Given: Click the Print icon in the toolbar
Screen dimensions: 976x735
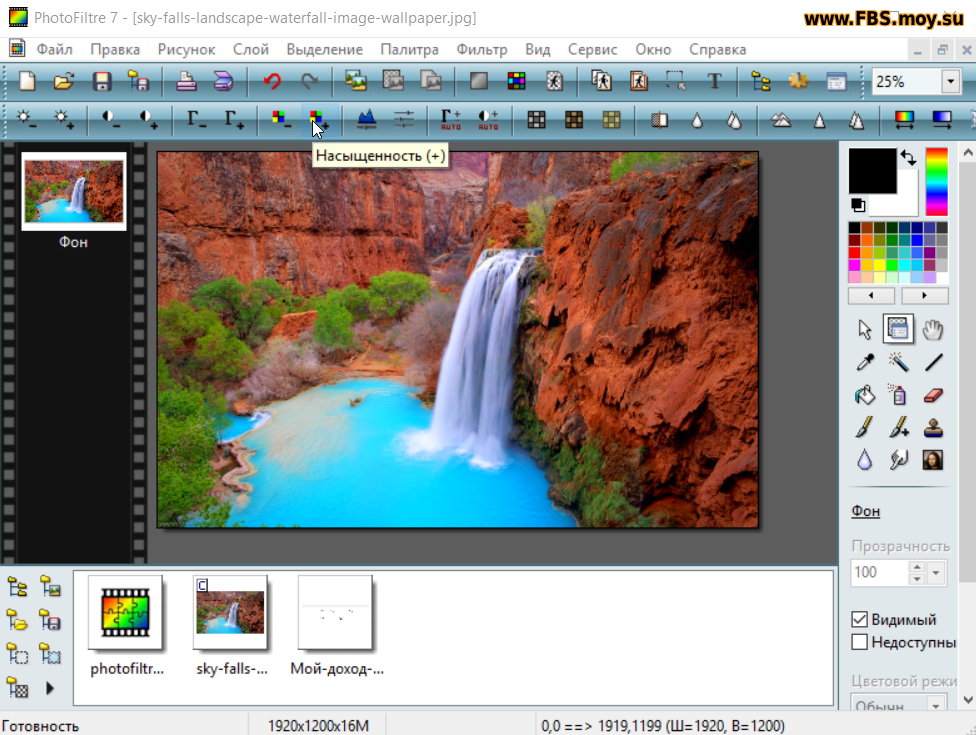Looking at the screenshot, I should click(185, 81).
